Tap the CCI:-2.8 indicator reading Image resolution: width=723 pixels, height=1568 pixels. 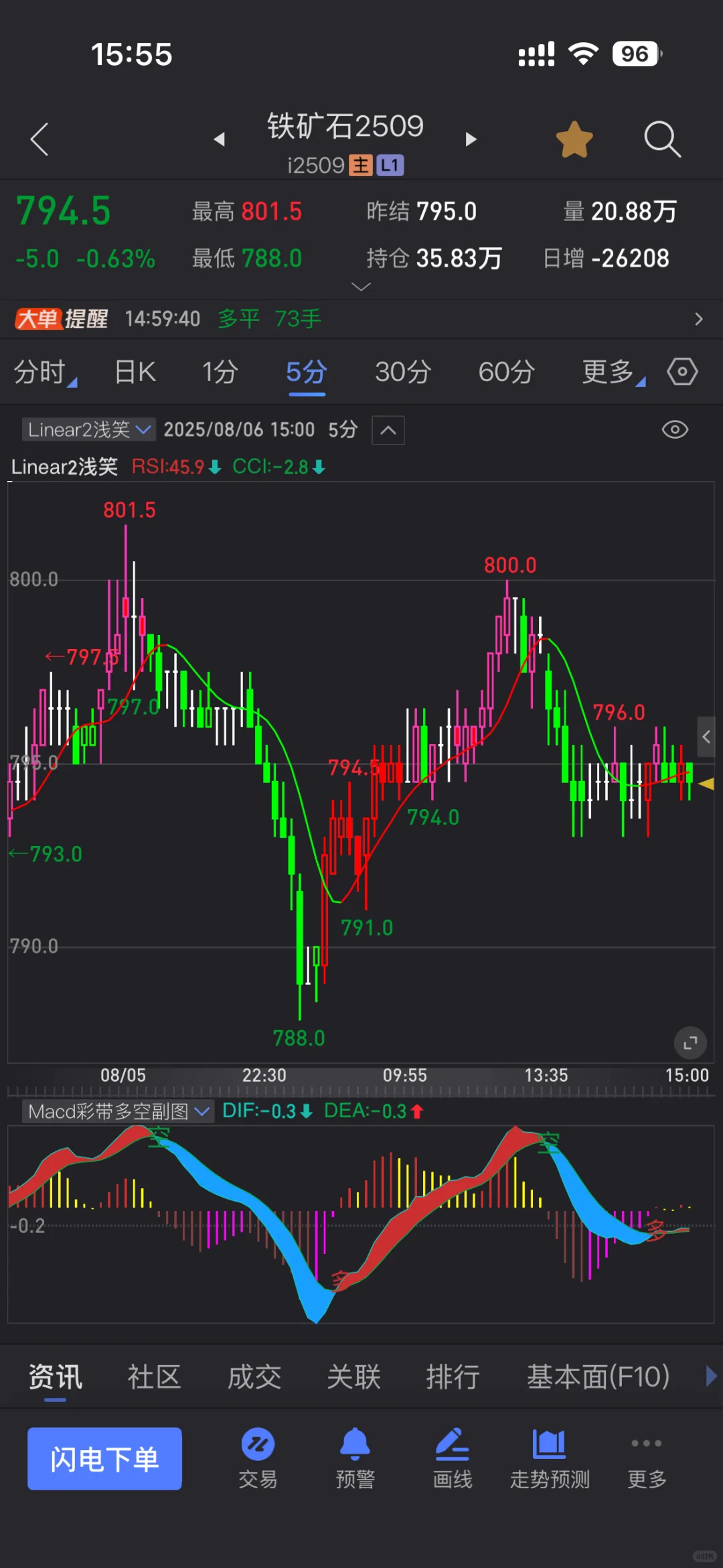click(278, 467)
